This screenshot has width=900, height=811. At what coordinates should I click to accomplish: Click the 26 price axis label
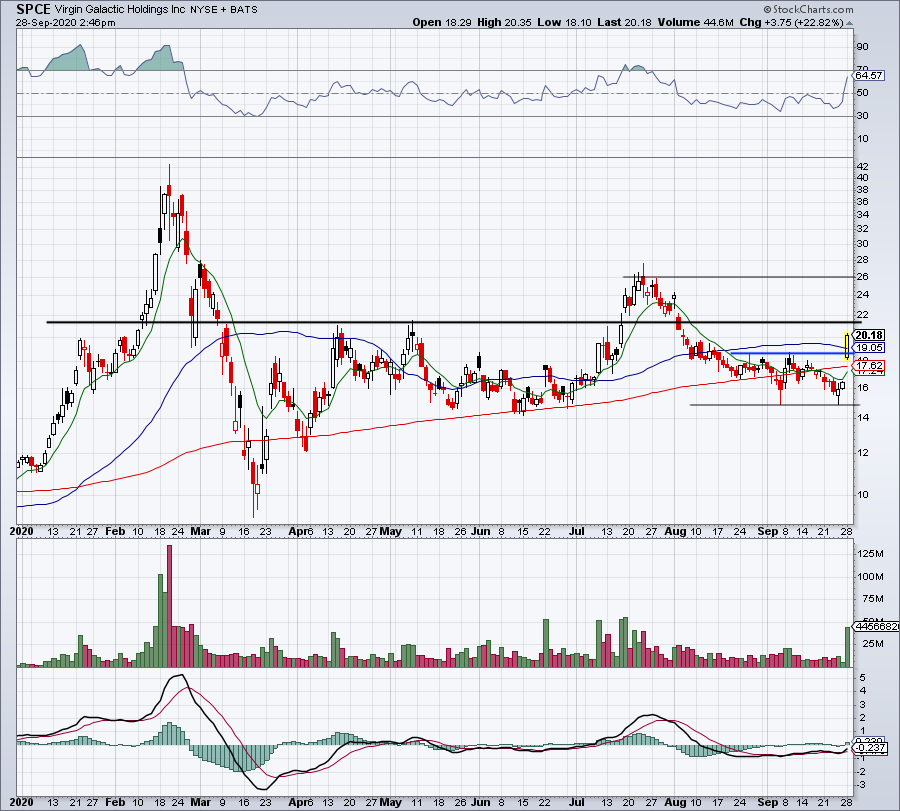point(862,277)
